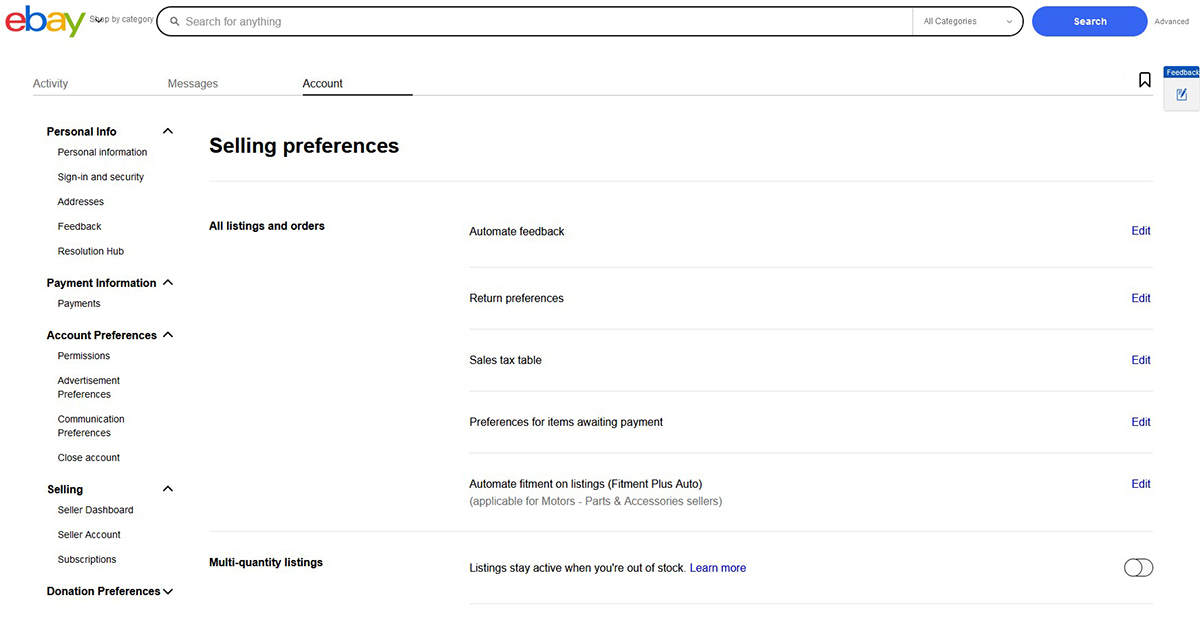Click the eBay logo
Screen dimensions: 1200x624
point(45,21)
